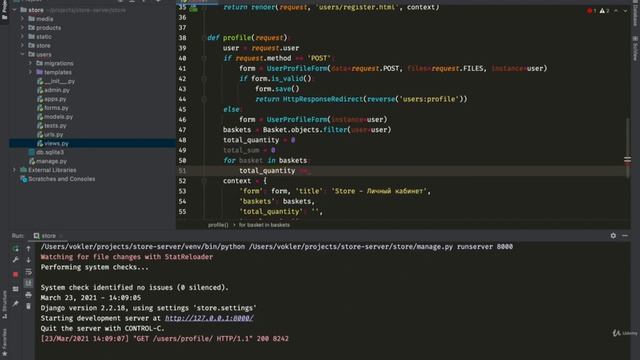Click the GET /users/profile/ log line

[164, 338]
